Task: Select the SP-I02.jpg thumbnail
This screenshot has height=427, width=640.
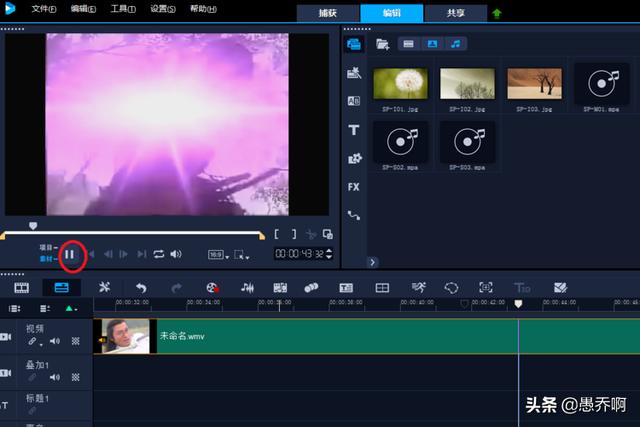Action: point(467,84)
